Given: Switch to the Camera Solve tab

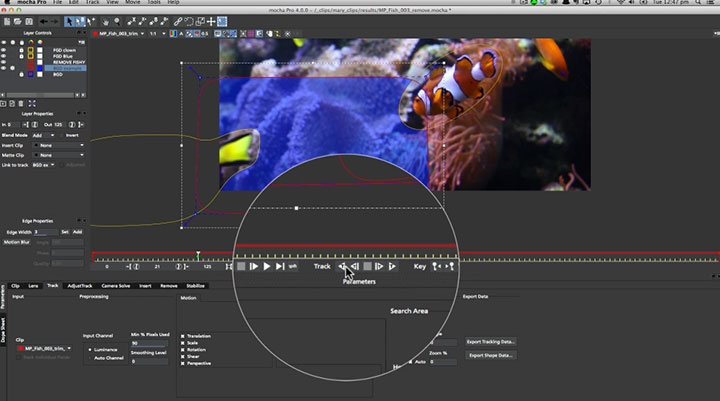Looking at the screenshot, I should (116, 286).
